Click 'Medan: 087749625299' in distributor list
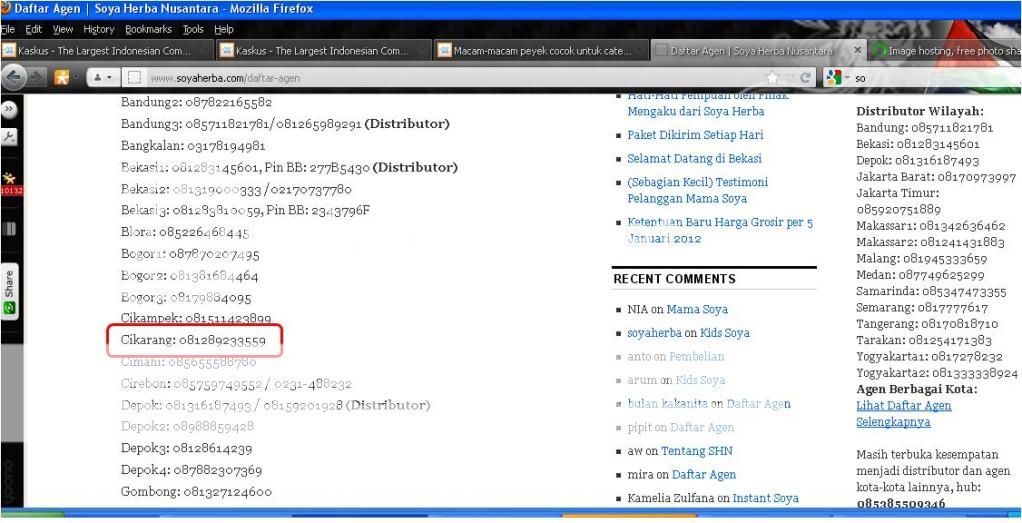This screenshot has width=1022, height=523. [x=920, y=275]
